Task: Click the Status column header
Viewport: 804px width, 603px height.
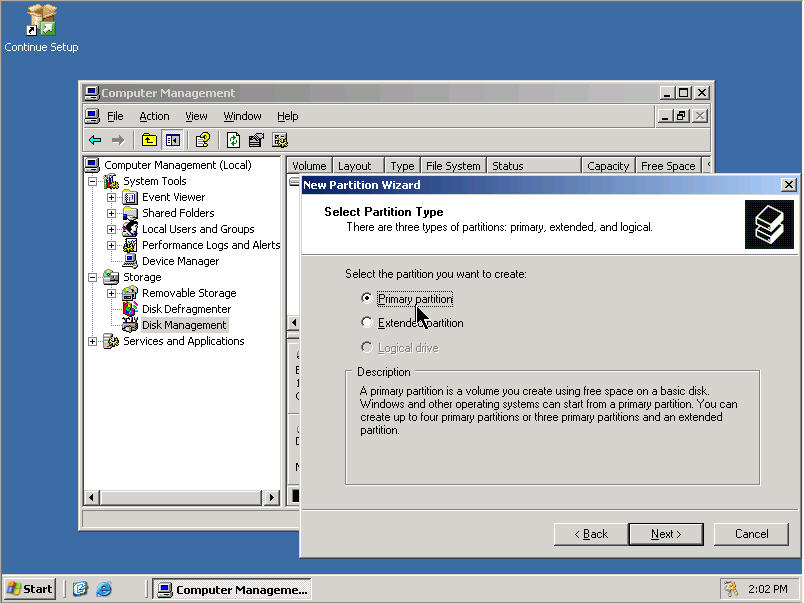Action: (x=534, y=166)
